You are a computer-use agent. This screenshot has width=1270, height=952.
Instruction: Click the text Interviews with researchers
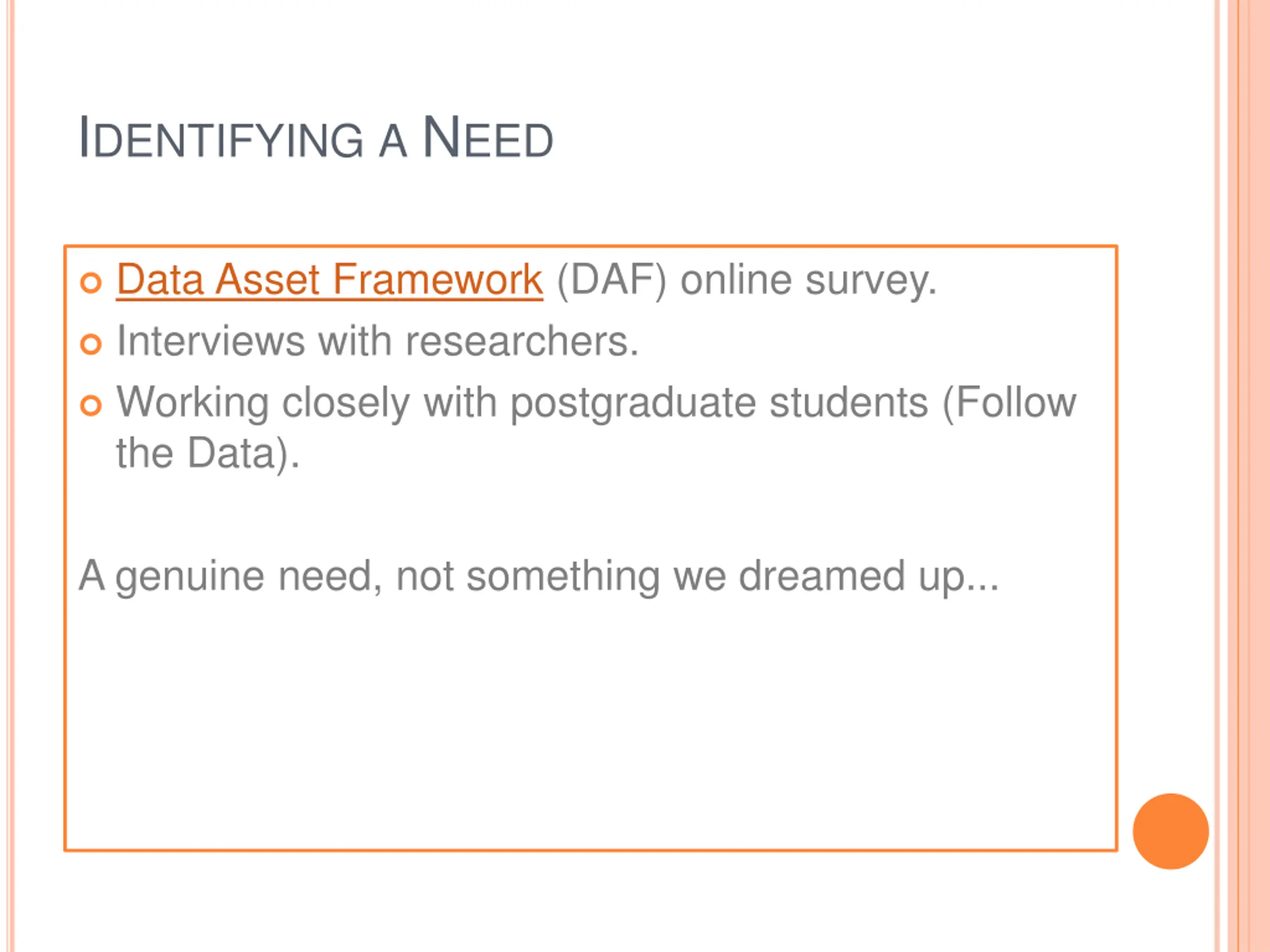click(x=377, y=341)
